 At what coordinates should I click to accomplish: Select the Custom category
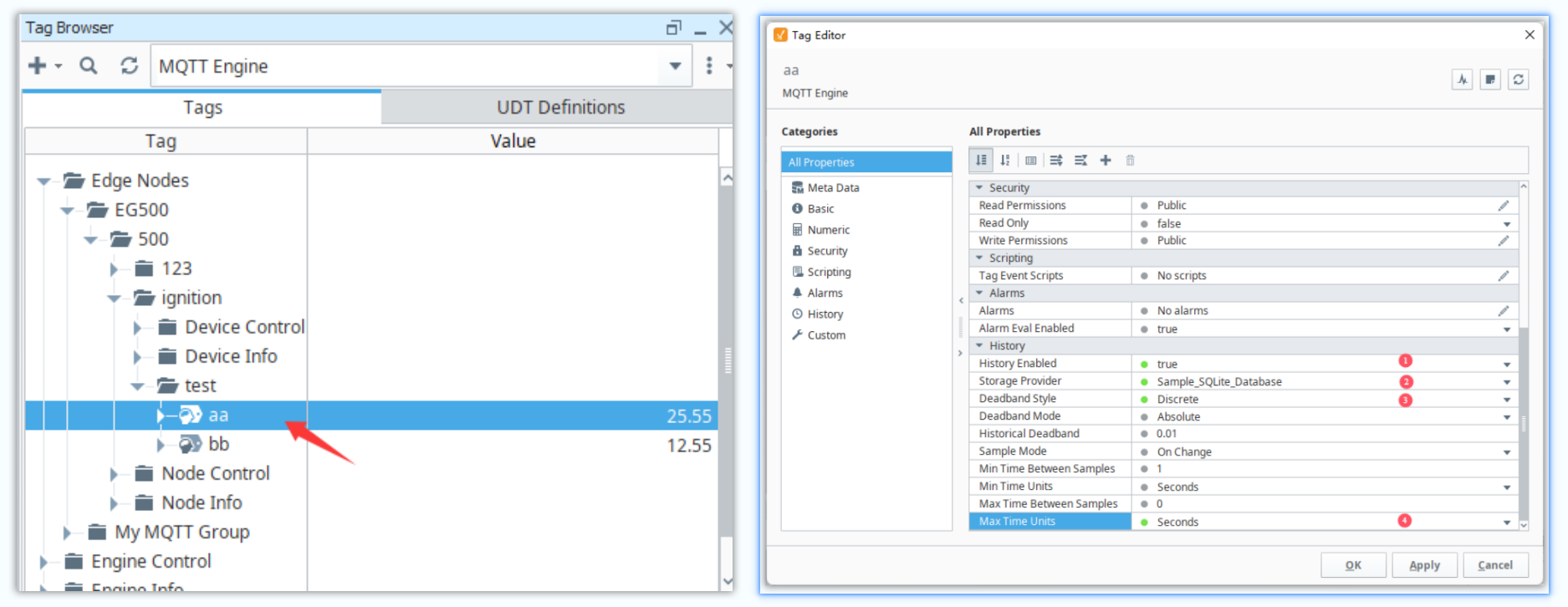pos(826,335)
